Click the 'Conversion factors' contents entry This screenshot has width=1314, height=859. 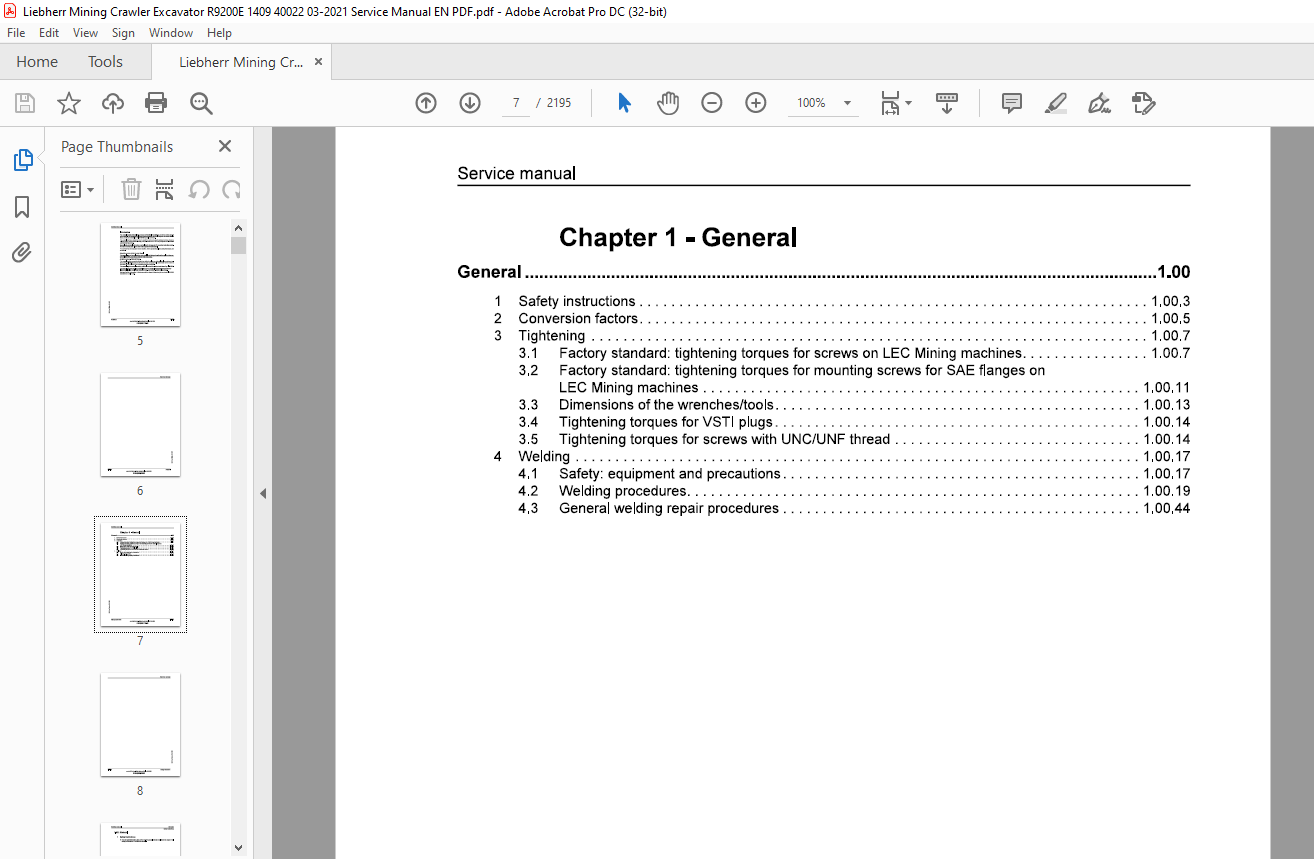[578, 319]
